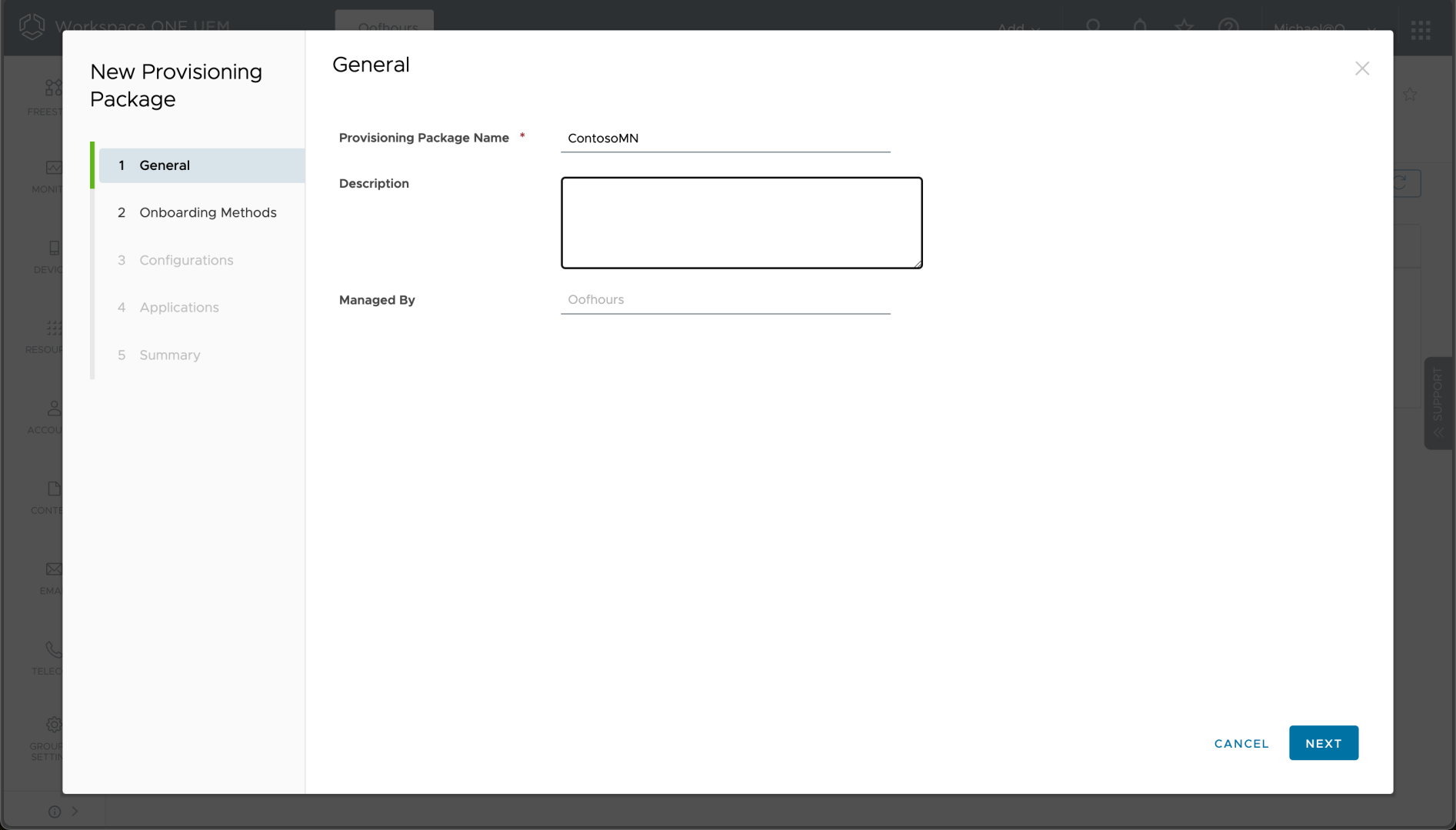
Task: Close the New Provisioning Package dialog
Action: (1362, 68)
